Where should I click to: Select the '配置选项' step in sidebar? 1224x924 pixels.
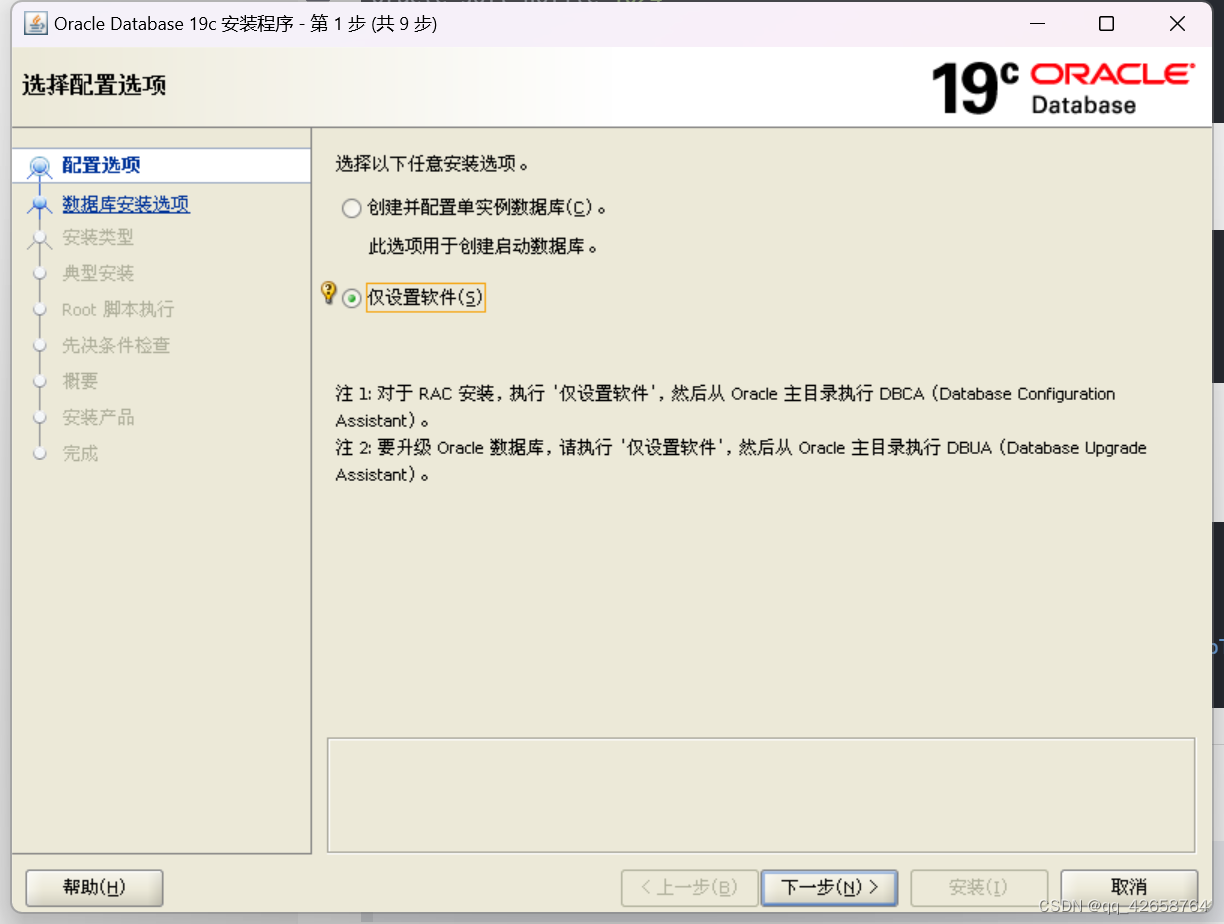coord(101,165)
